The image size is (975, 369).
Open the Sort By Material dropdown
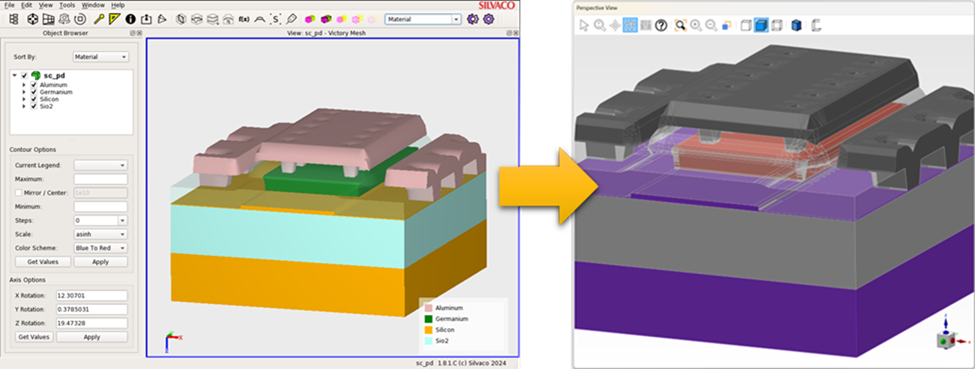[101, 57]
